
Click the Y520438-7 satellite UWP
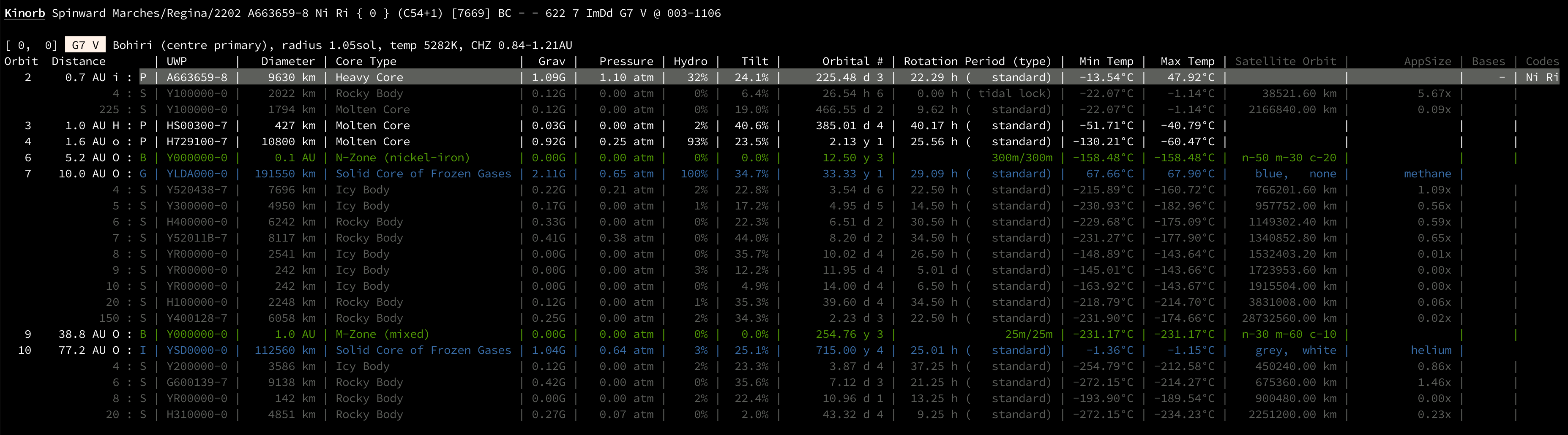pyautogui.click(x=197, y=190)
